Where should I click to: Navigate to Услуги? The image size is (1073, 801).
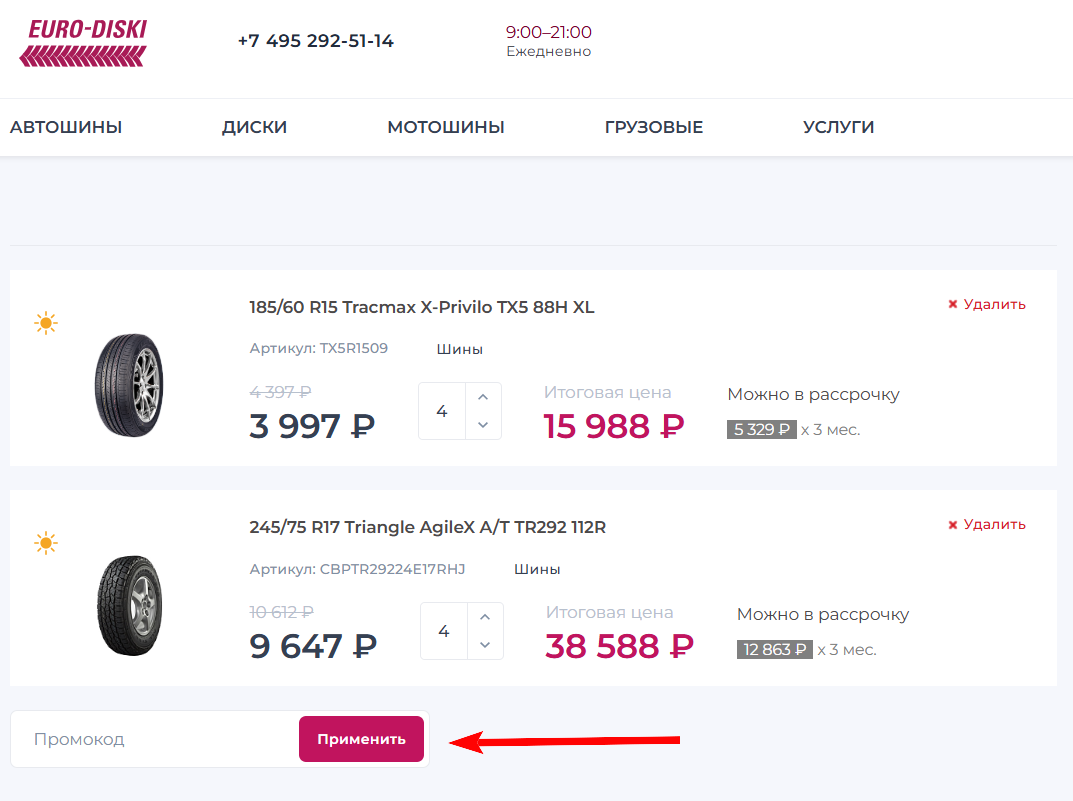coord(838,127)
